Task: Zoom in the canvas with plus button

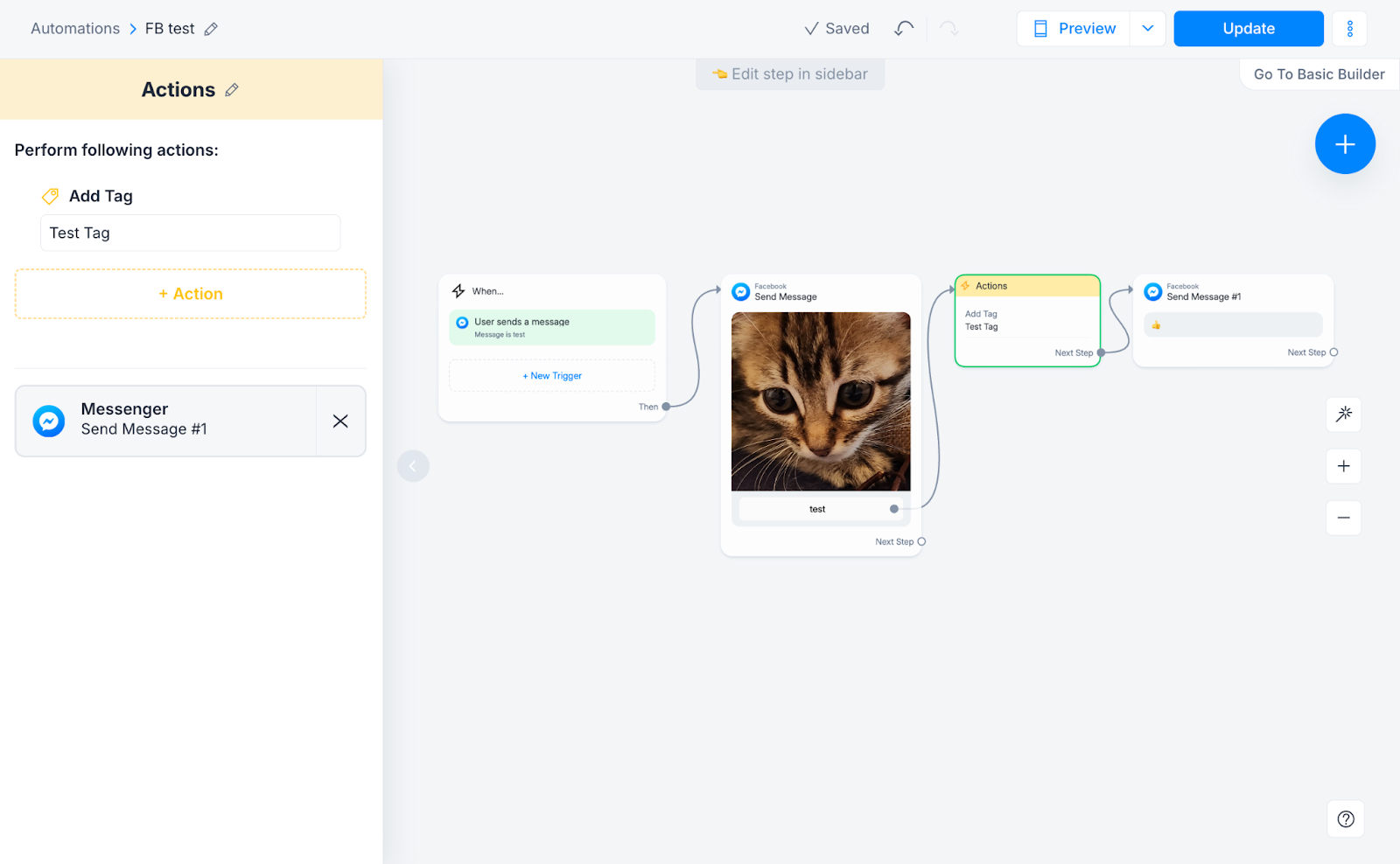Action: (1344, 466)
